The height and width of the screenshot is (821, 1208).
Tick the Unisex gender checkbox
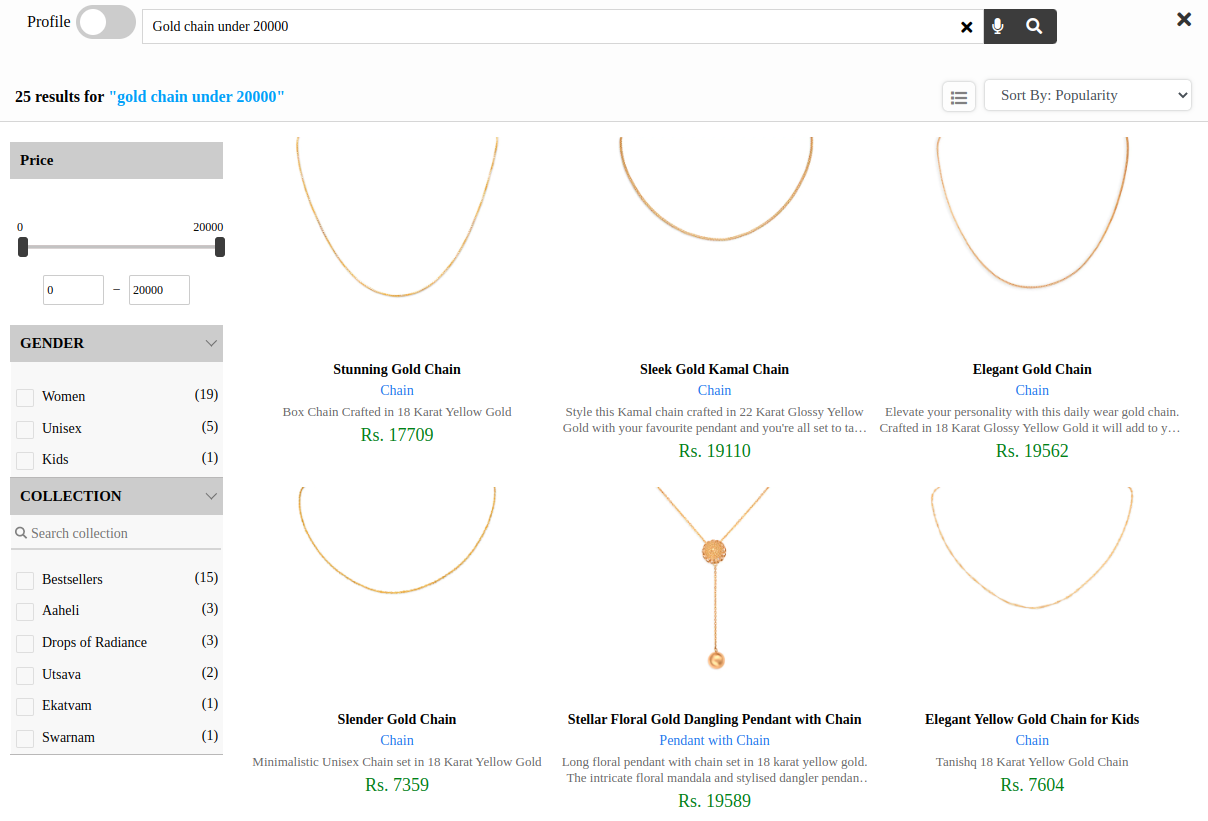(x=25, y=429)
